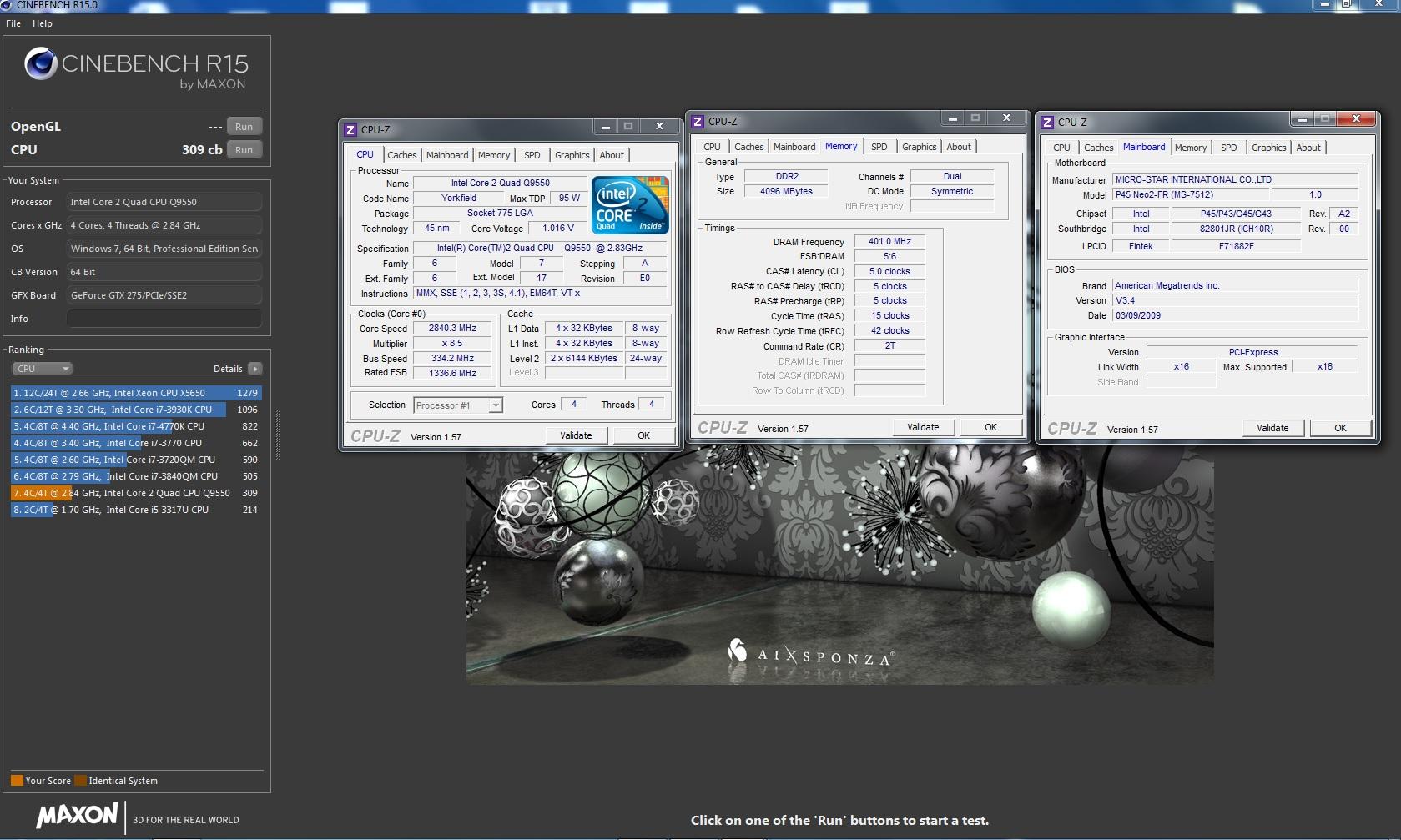Switch to SPD tab in first CPU-Z window
Viewport: 1401px width, 840px height.
532,155
